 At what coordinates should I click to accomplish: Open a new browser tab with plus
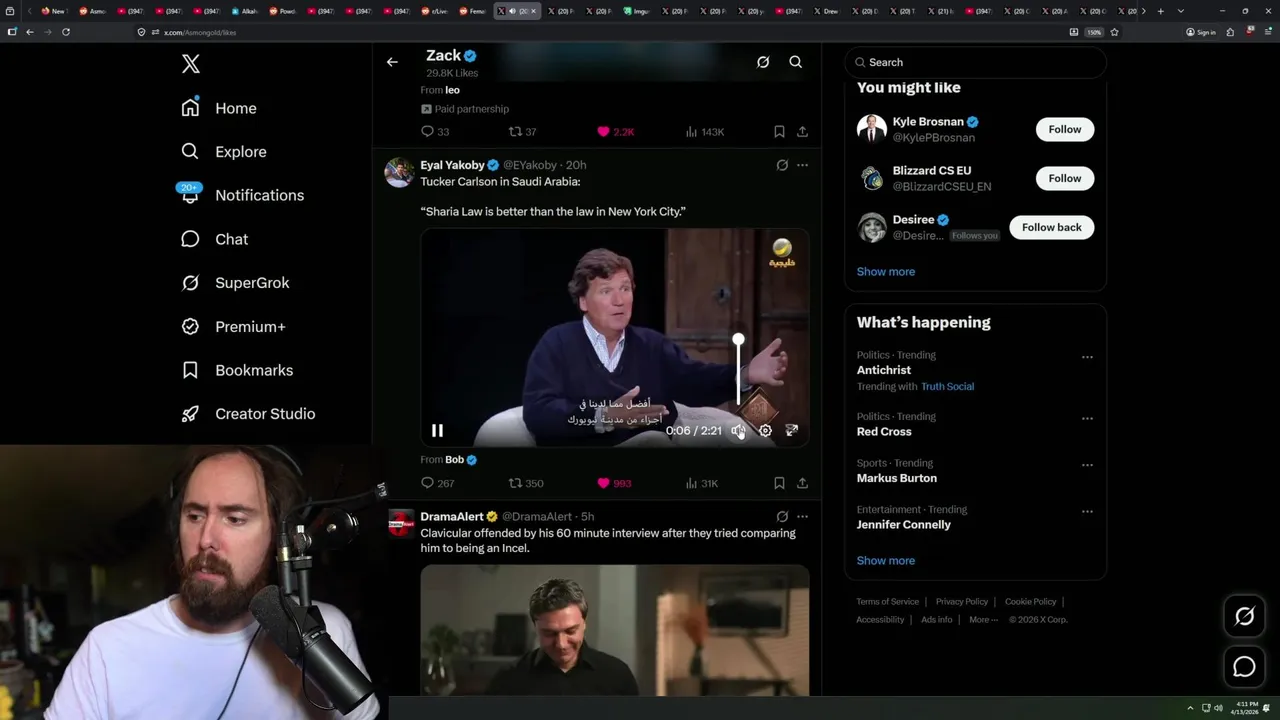click(1160, 11)
